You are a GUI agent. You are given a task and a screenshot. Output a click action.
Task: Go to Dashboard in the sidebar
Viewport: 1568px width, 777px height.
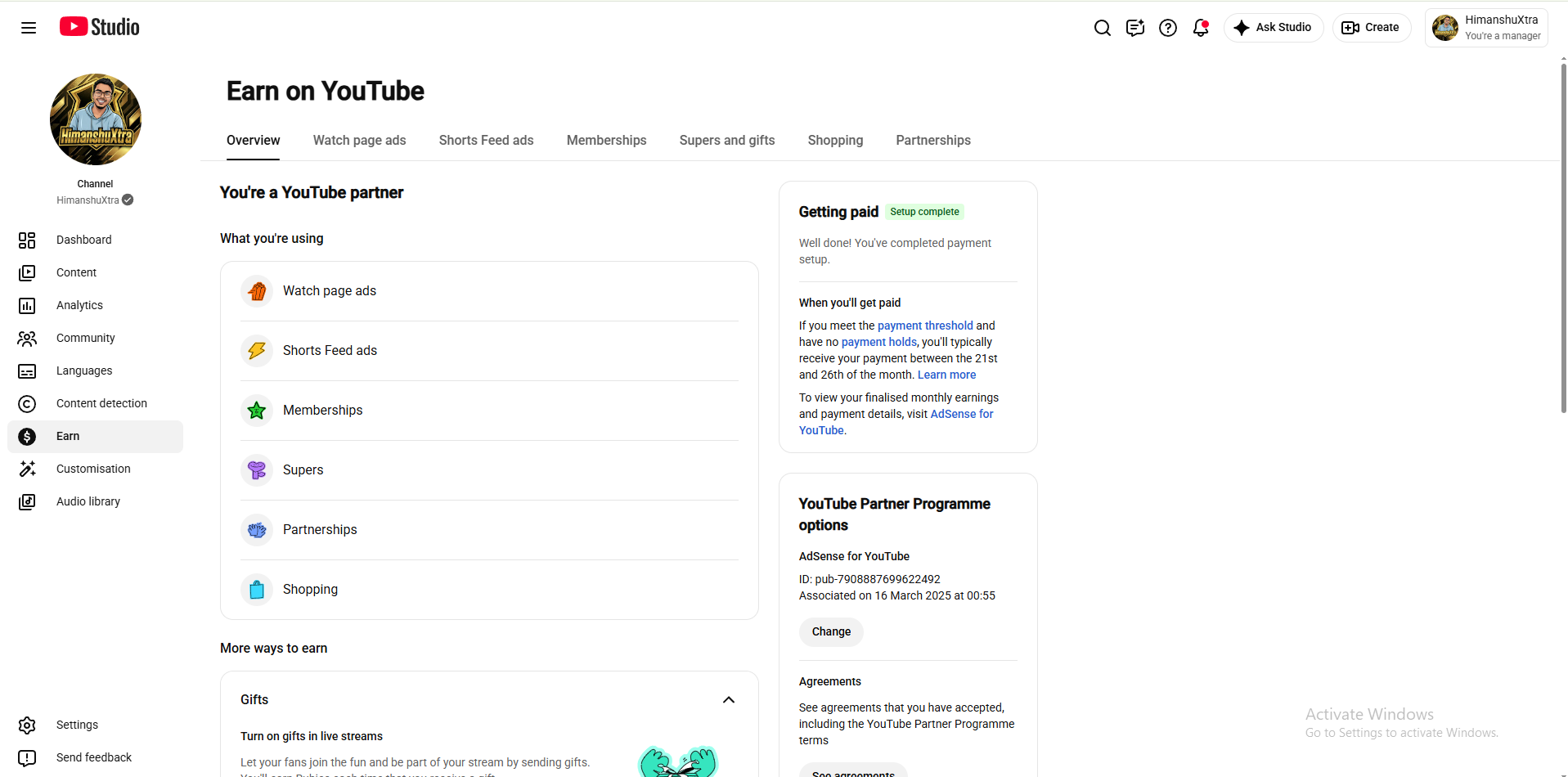click(x=95, y=240)
